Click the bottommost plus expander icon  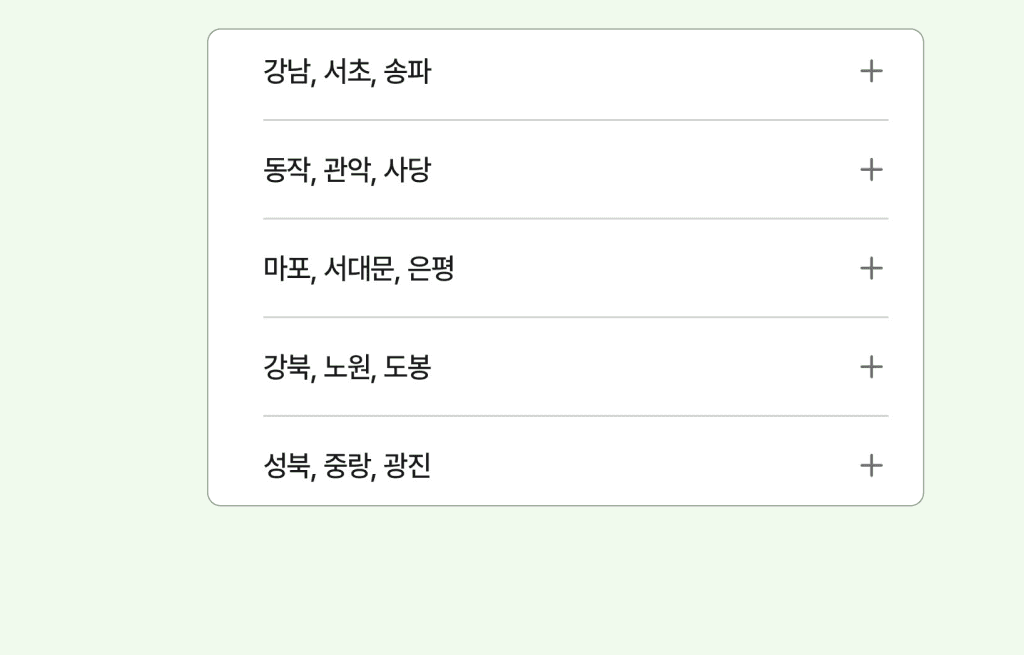click(x=871, y=465)
